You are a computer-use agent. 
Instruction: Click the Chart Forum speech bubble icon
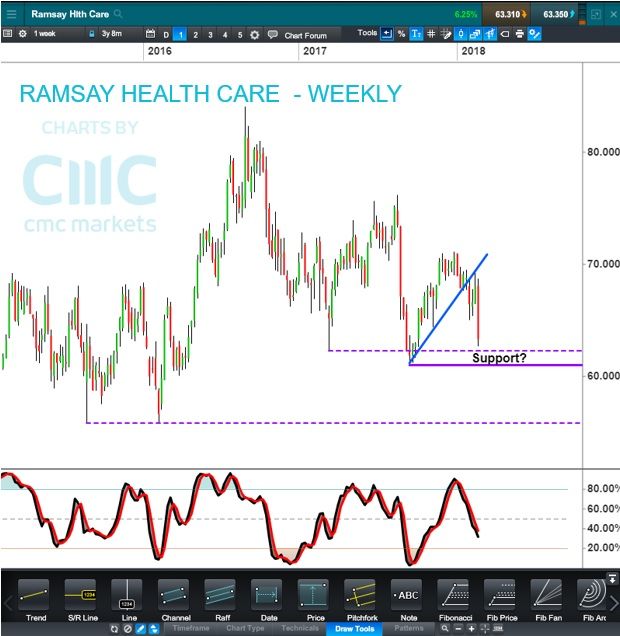(x=272, y=34)
